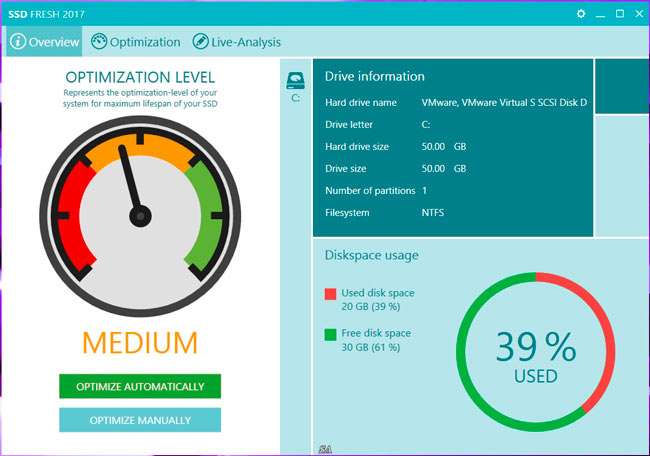Click the Optimization gauge icon
Viewport: 650px width, 456px height.
(99, 42)
